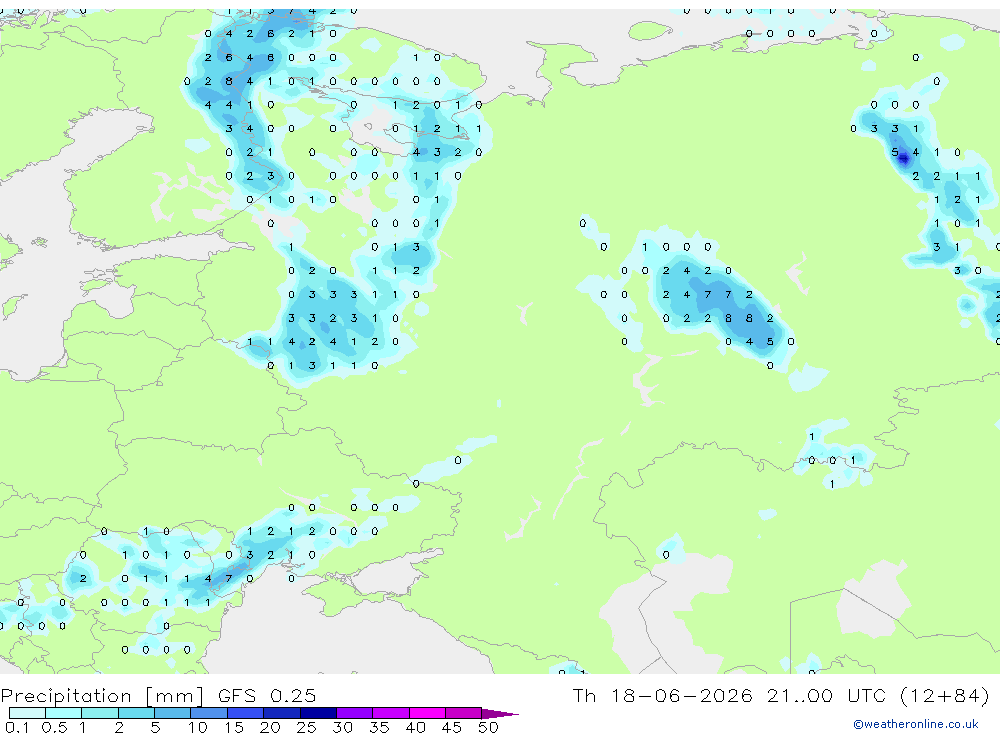Click the 0.5–1 mm legend color swatch
1000x733 pixels.
point(63,713)
